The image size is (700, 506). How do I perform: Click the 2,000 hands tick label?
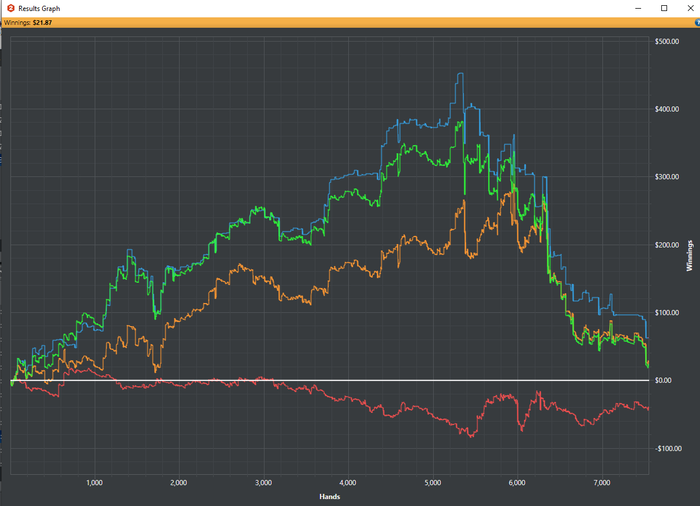pos(179,483)
